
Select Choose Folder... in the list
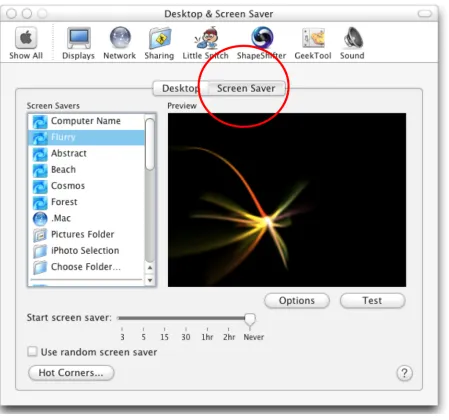coord(86,267)
